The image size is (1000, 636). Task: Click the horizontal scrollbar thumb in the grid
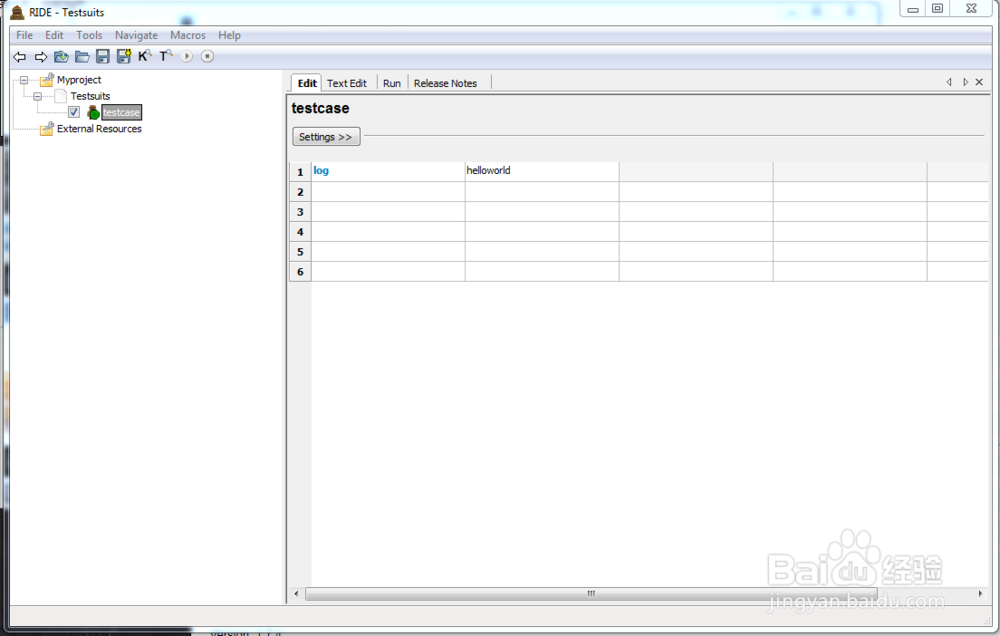[x=591, y=594]
